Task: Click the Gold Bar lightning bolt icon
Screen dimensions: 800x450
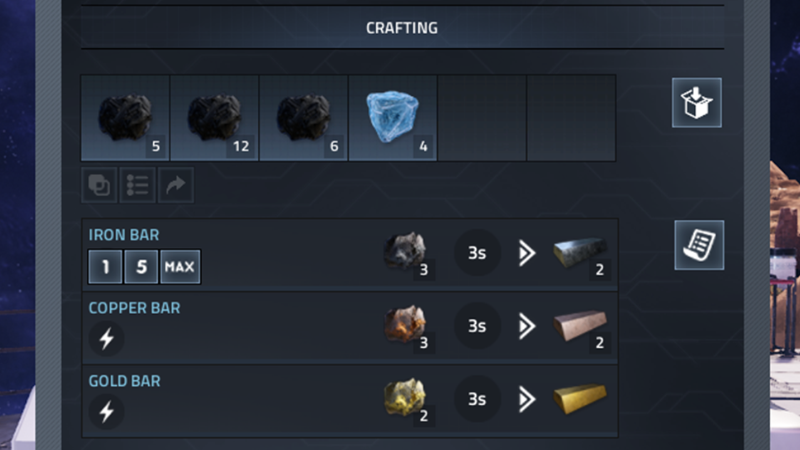Action: tap(106, 412)
